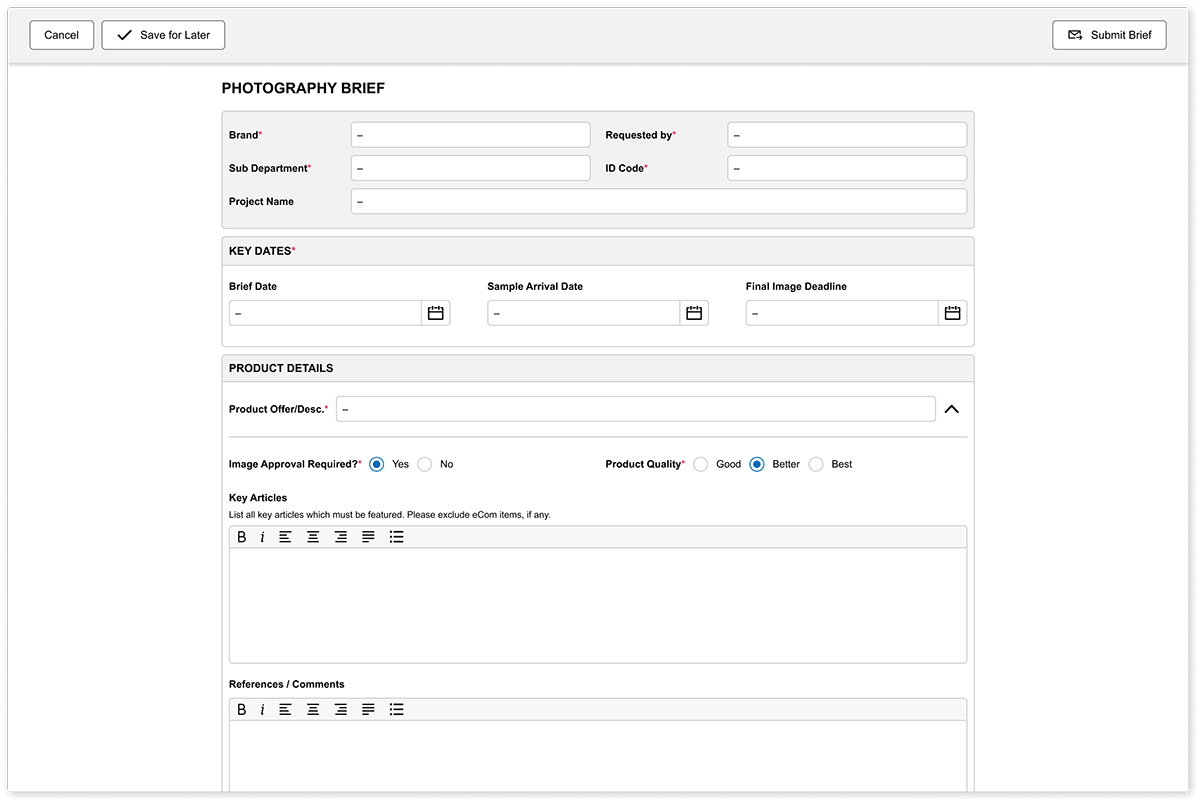Screen dimensions: 1200x803
Task: Apply justified alignment in Key Articles editor
Action: (368, 537)
